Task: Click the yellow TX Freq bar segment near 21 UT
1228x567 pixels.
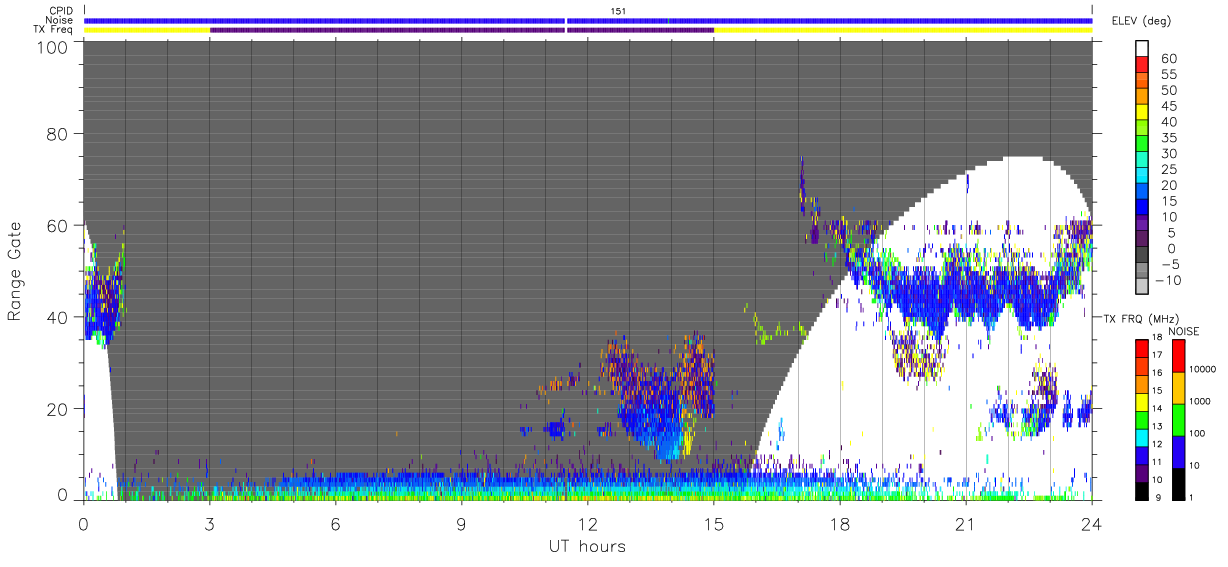Action: click(x=903, y=30)
